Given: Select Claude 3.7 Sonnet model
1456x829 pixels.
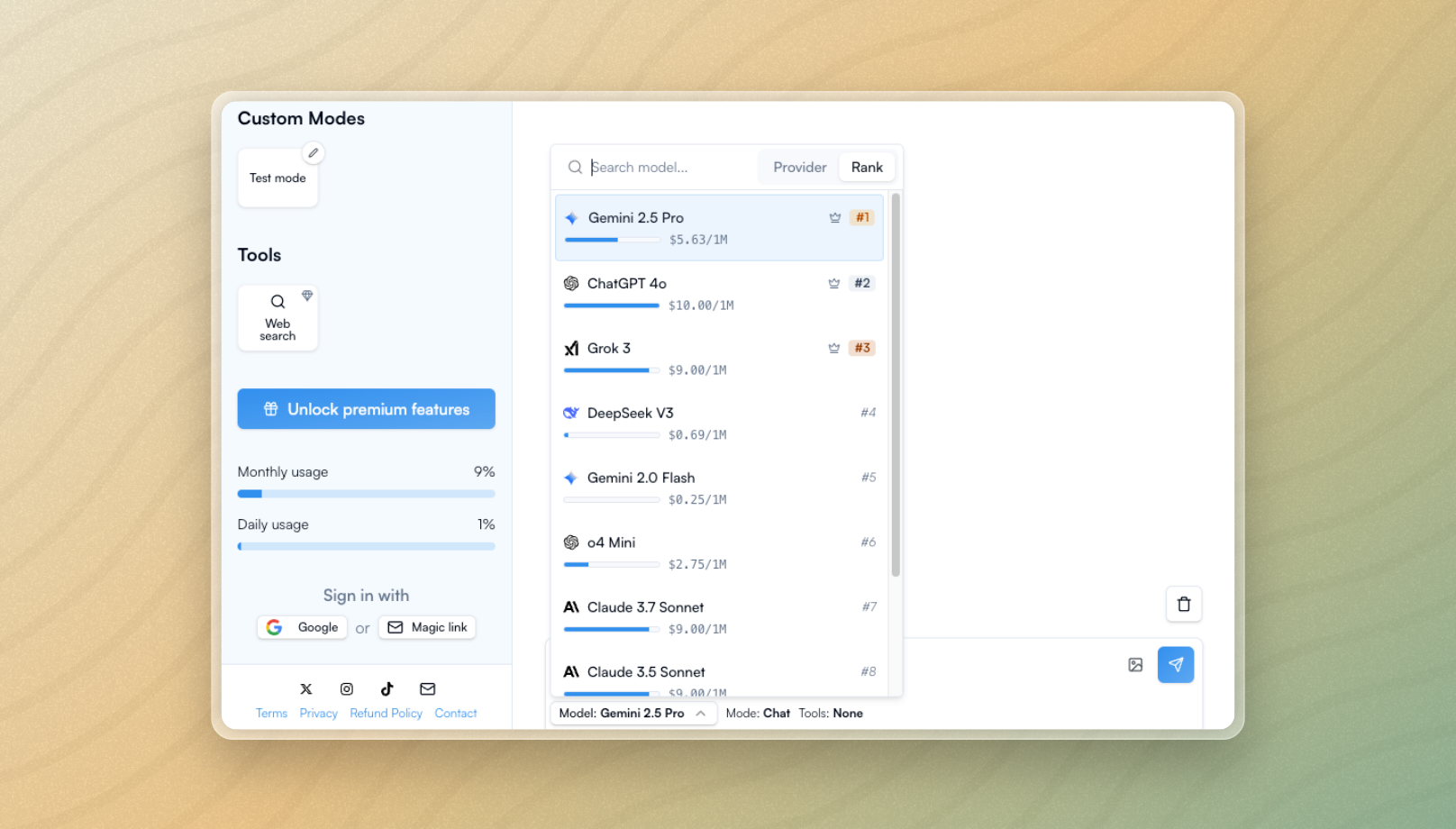Looking at the screenshot, I should click(x=719, y=618).
